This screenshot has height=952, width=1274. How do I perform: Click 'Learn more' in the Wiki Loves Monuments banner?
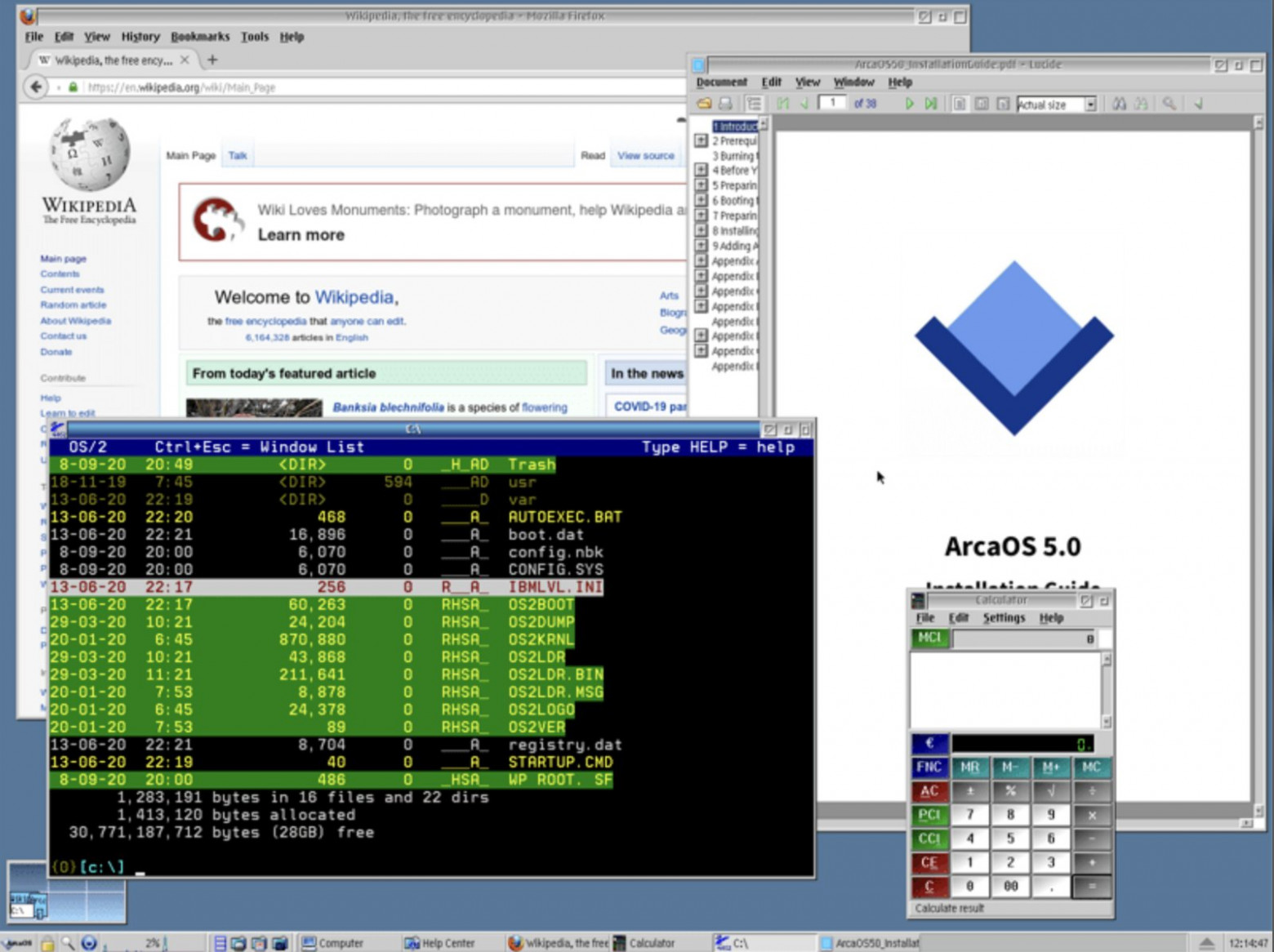[x=301, y=235]
